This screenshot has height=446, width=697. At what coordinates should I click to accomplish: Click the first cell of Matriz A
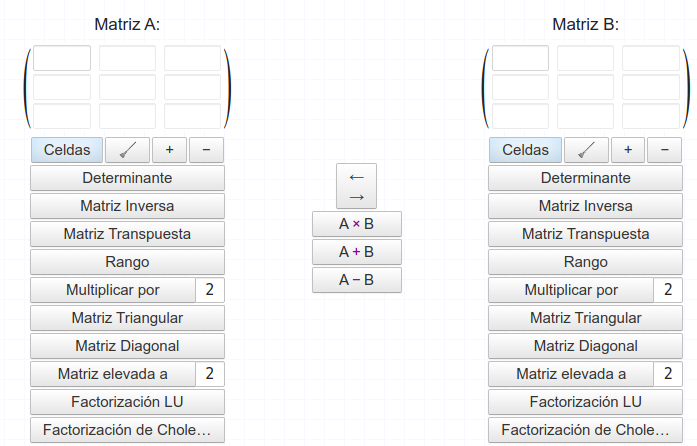point(62,58)
